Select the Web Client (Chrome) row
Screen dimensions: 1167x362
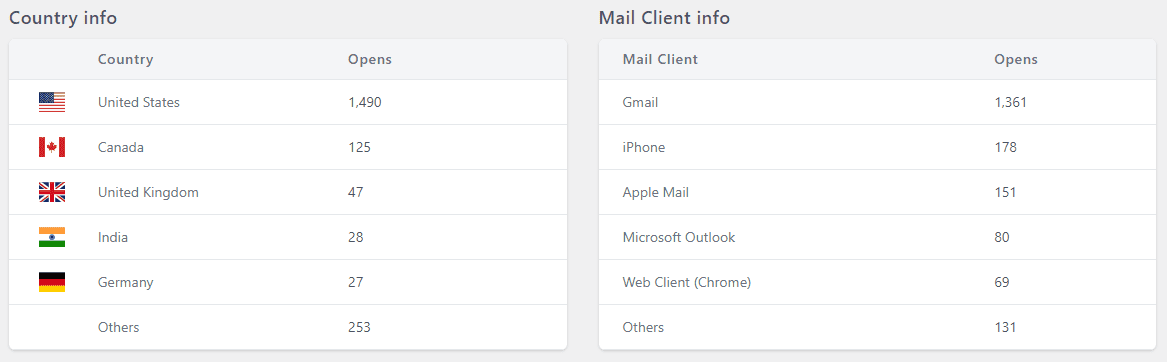click(877, 282)
